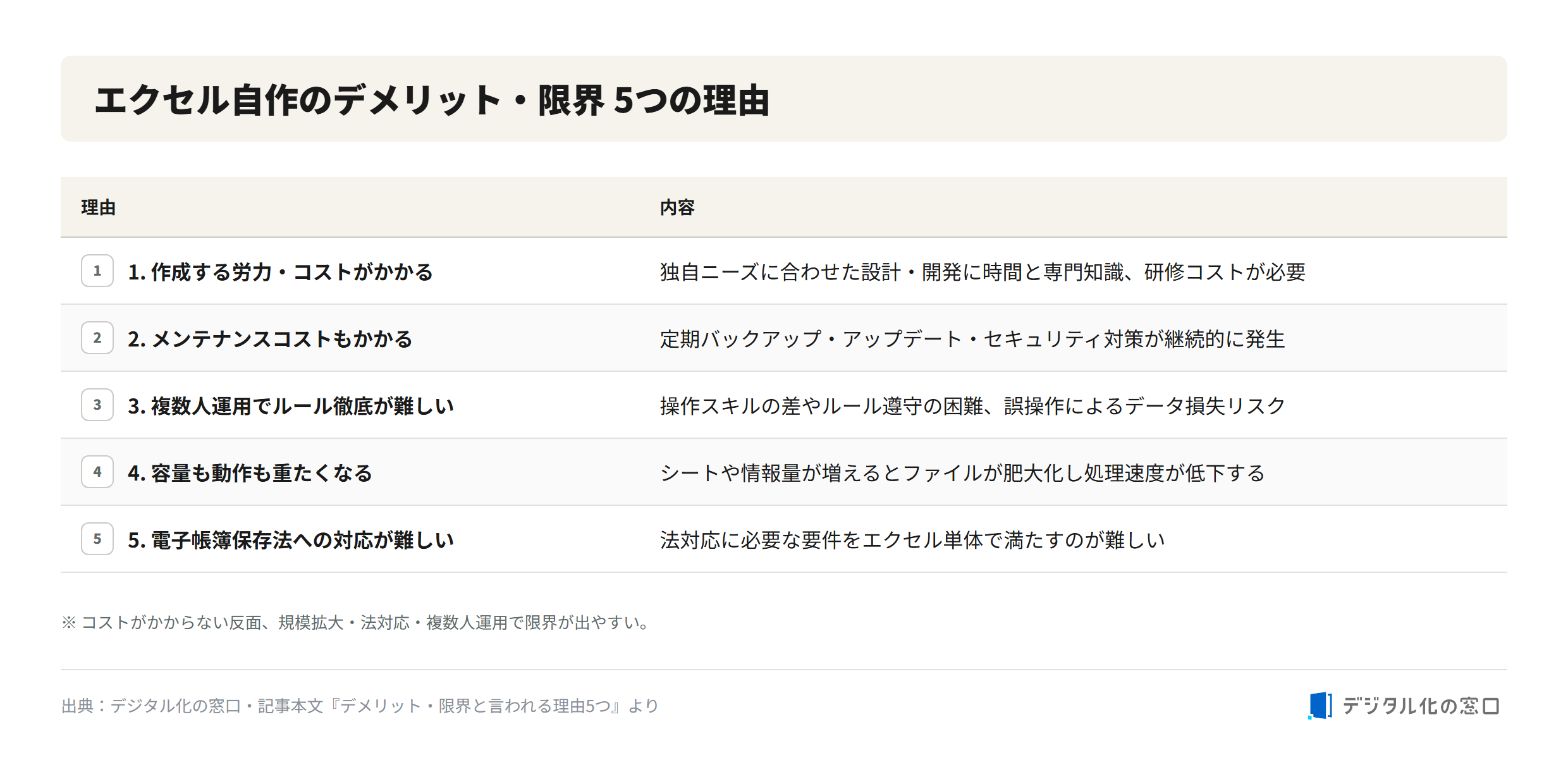
Task: Click the 出典 source citation line
Action: [x=360, y=706]
